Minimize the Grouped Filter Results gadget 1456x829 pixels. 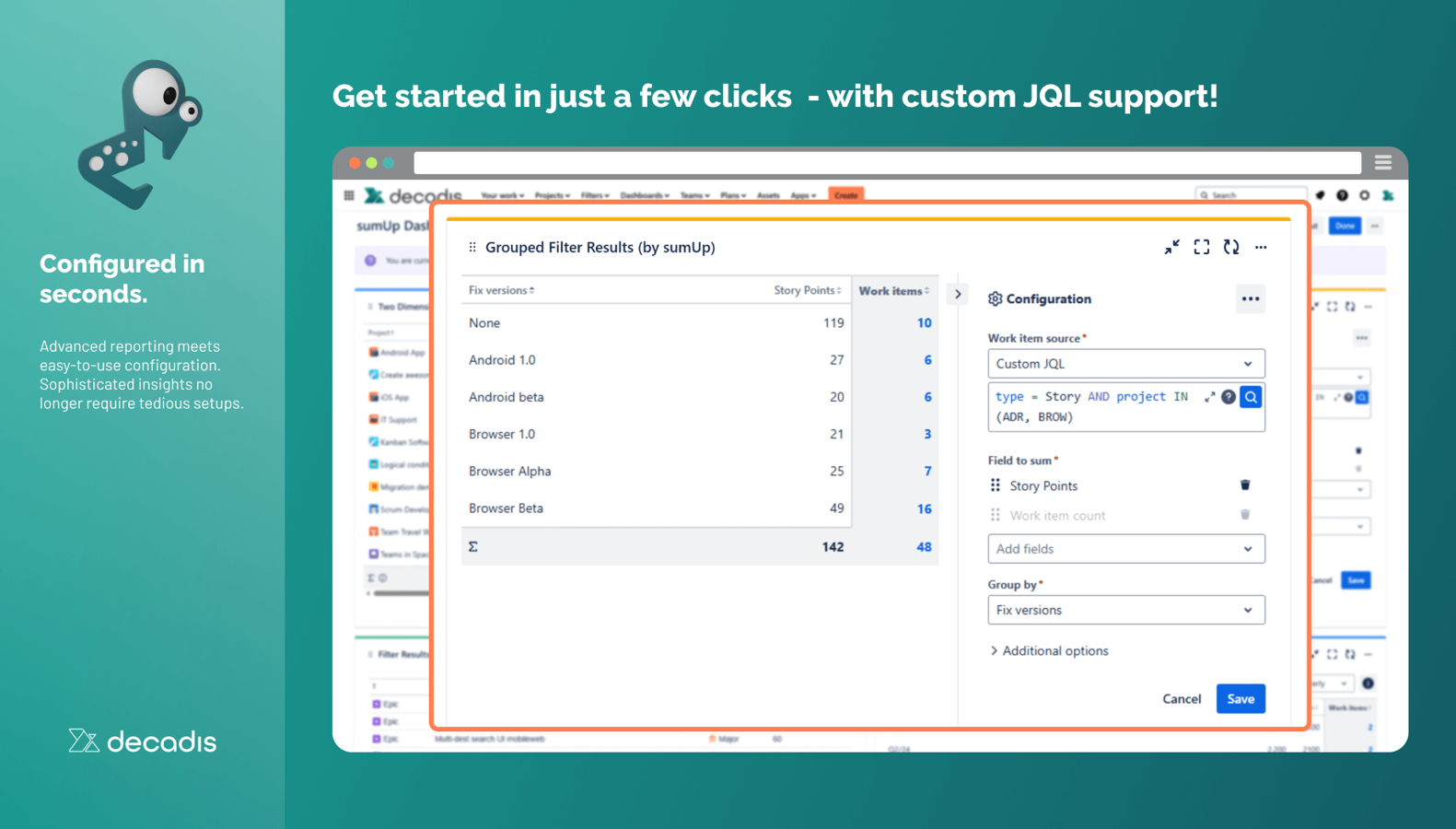click(x=1171, y=247)
